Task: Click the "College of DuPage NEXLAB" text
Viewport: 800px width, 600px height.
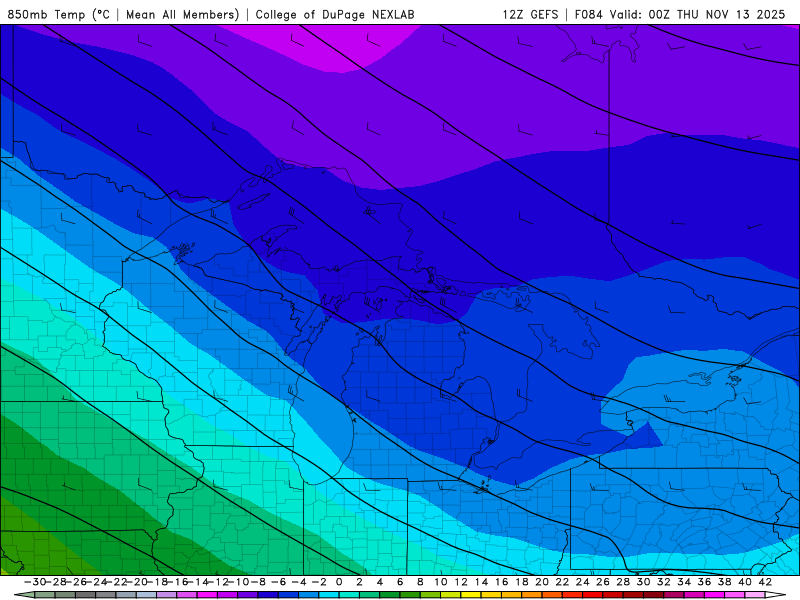Action: [x=335, y=14]
